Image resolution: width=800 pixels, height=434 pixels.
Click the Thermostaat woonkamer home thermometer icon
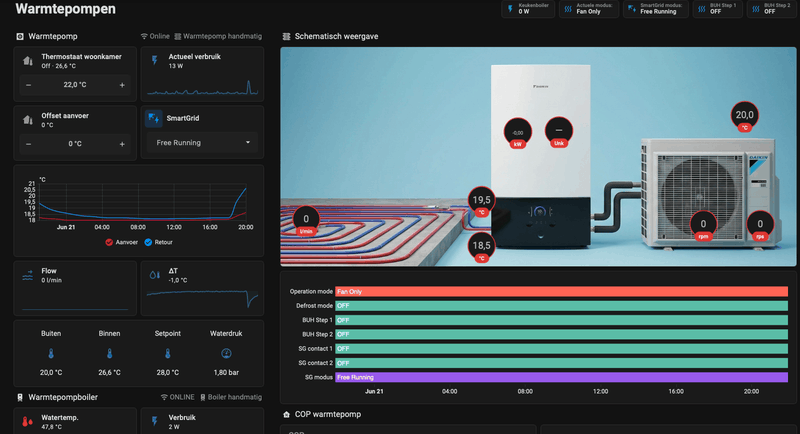click(x=28, y=61)
